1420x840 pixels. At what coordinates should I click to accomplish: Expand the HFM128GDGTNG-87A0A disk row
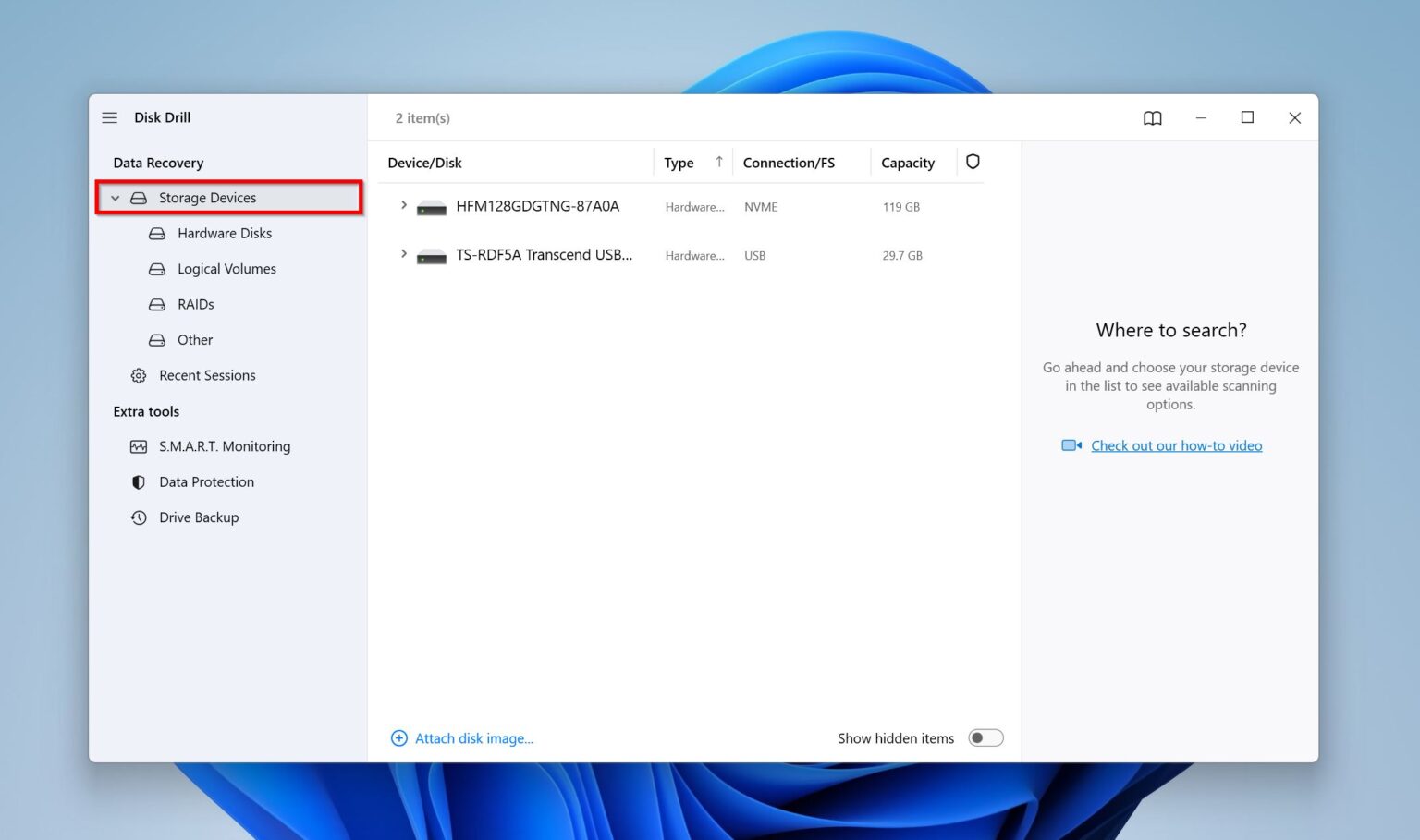[402, 205]
